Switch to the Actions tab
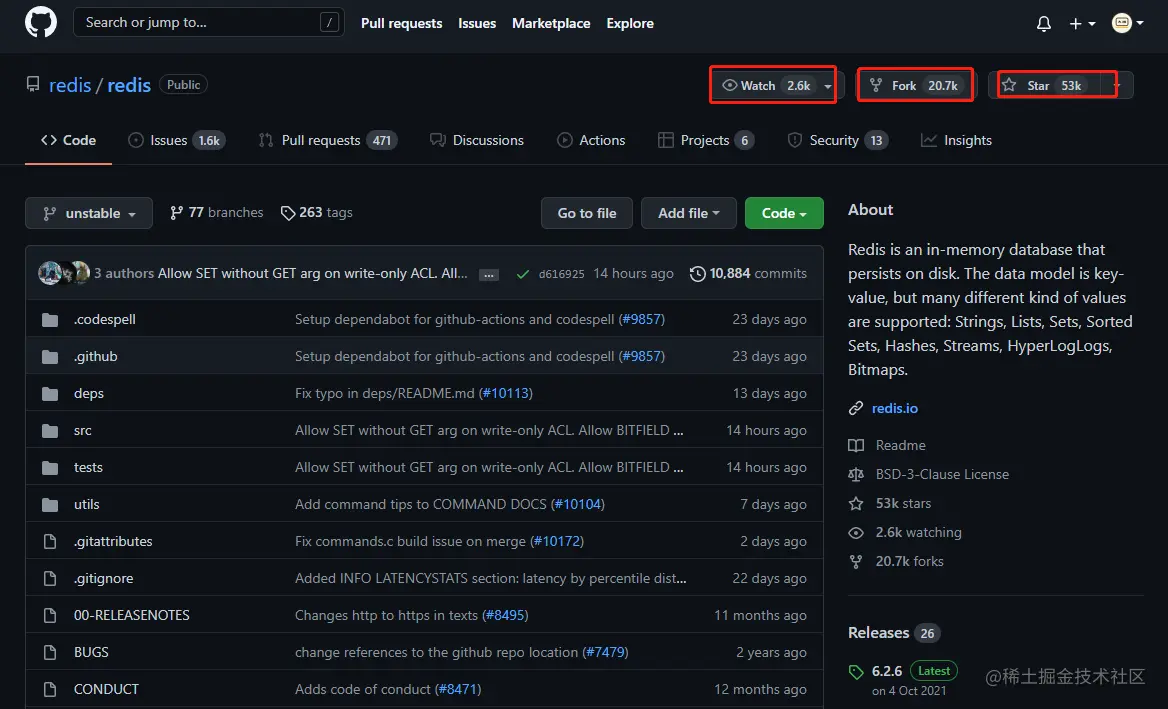The width and height of the screenshot is (1168, 709). tap(591, 140)
